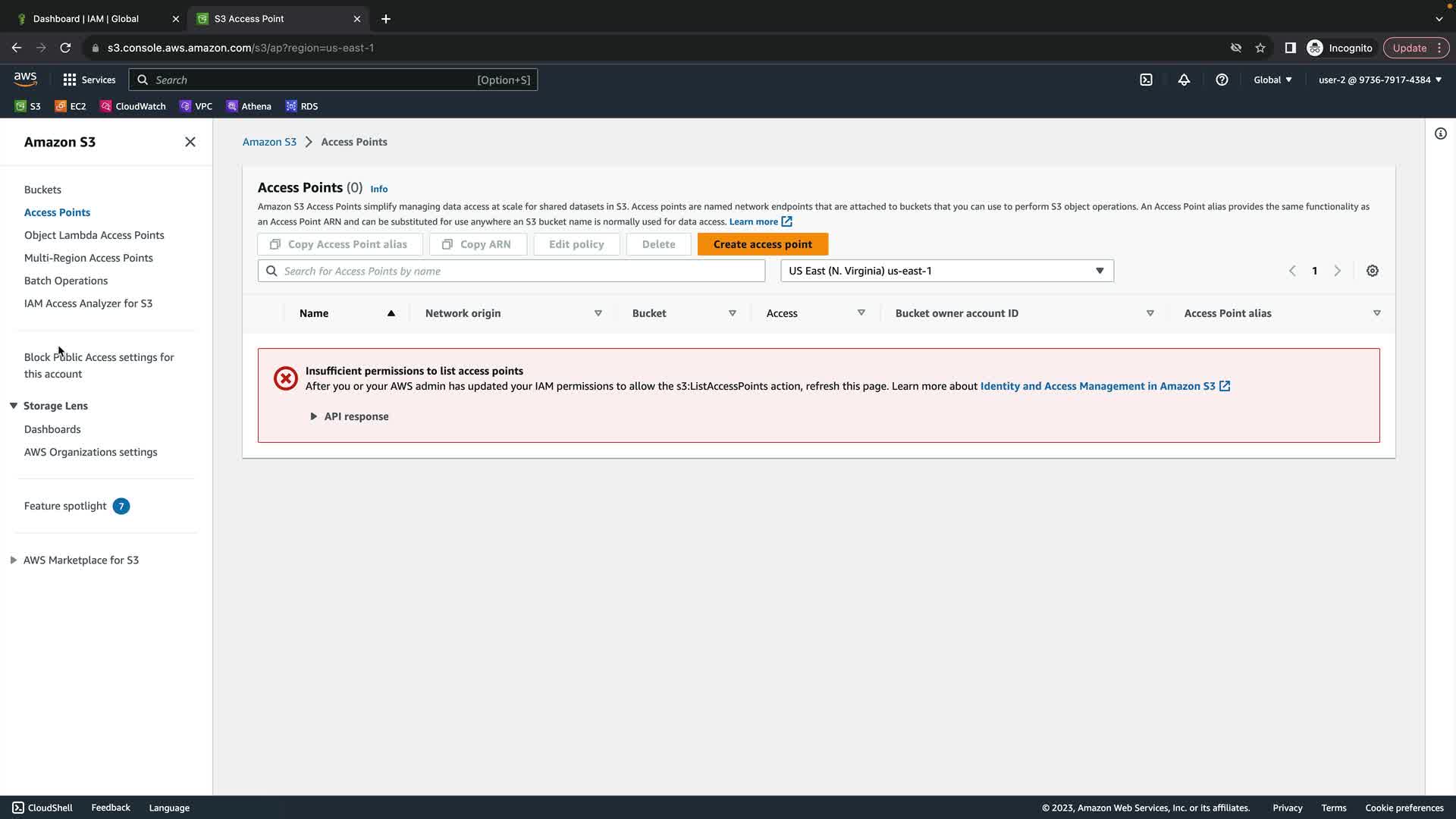This screenshot has height=819, width=1456.
Task: Open the Global region selector menu
Action: [1272, 80]
